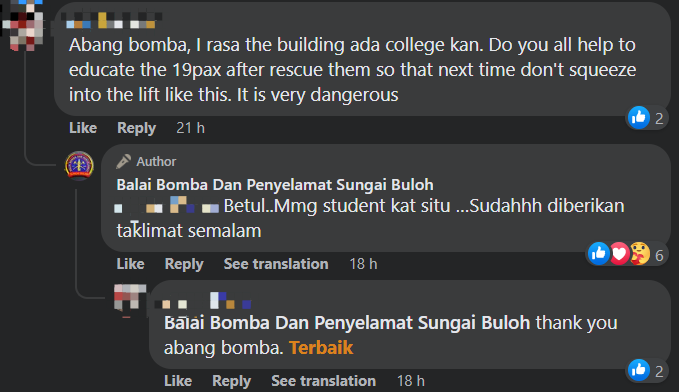Click the Author badge pencil icon
Image resolution: width=679 pixels, height=392 pixels.
click(123, 162)
